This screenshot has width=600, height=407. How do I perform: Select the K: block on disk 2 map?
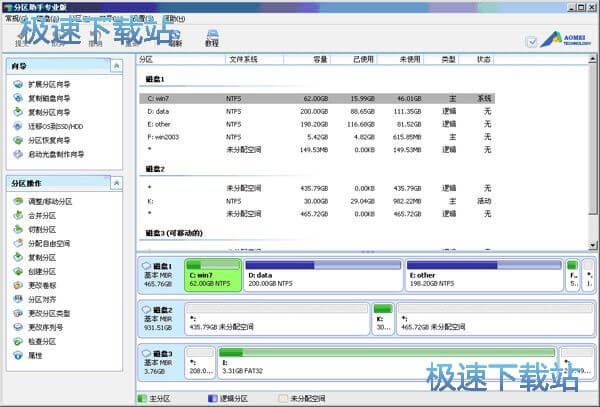383,319
